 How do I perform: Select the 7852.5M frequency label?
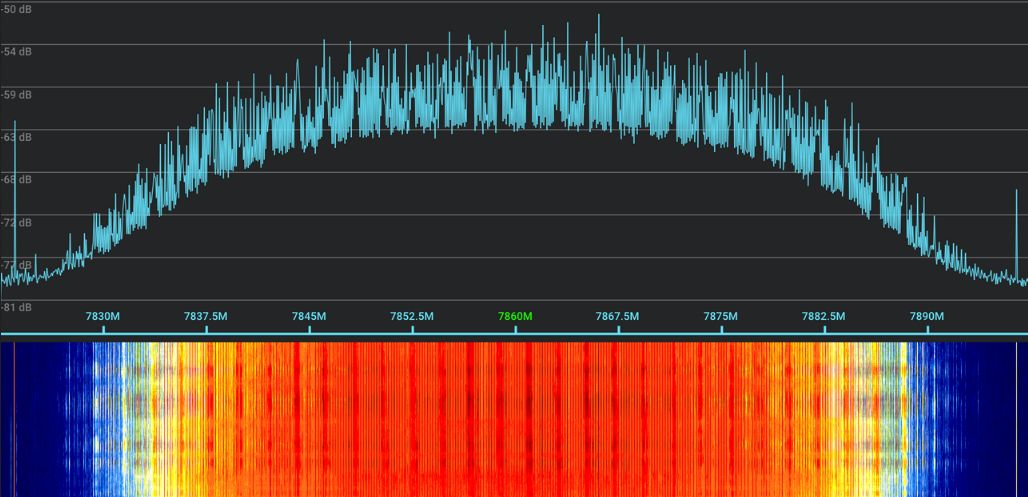click(x=412, y=316)
